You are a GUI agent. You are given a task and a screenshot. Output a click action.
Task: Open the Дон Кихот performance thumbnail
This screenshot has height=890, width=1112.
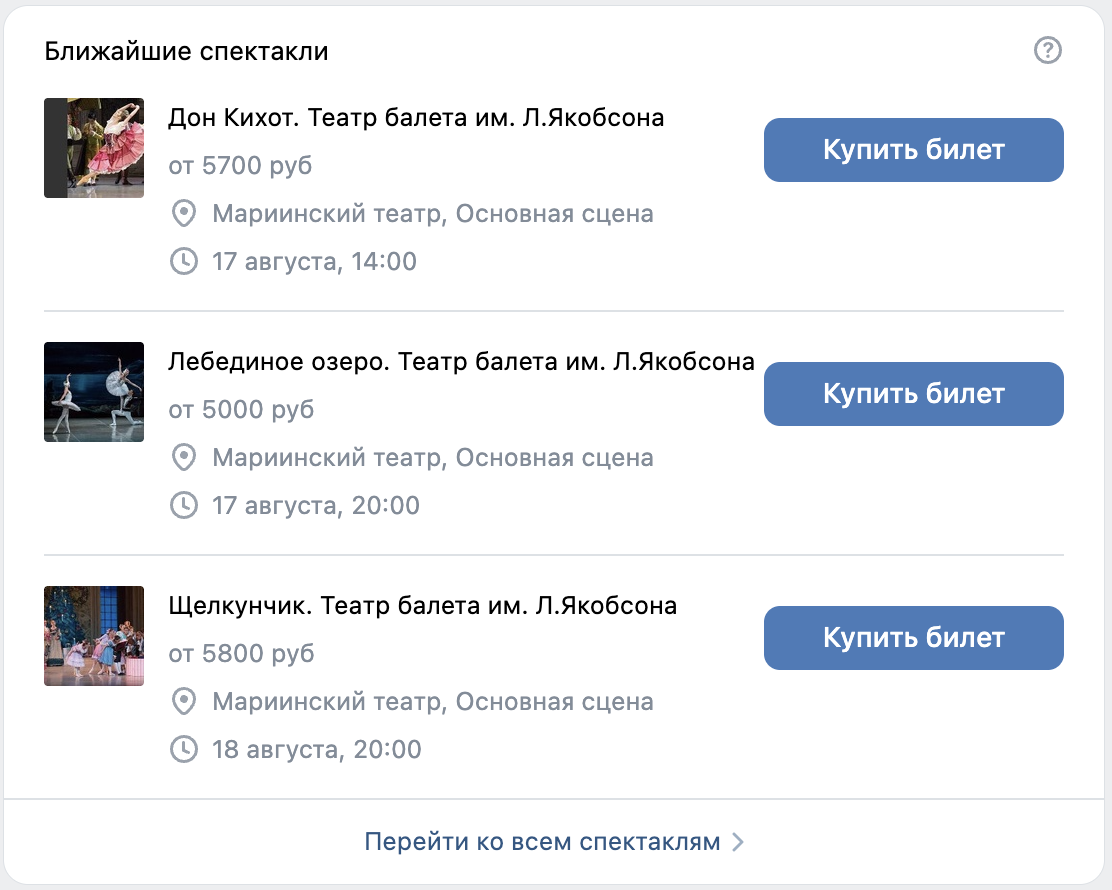(94, 148)
